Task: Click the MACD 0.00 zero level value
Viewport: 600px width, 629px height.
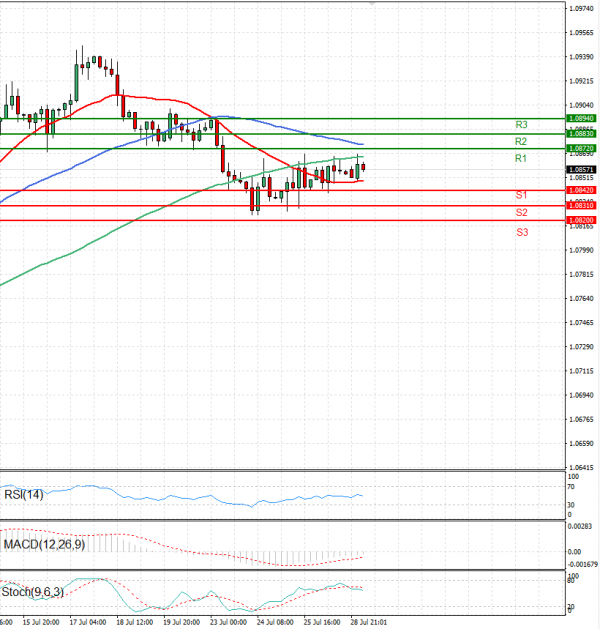Action: click(574, 552)
